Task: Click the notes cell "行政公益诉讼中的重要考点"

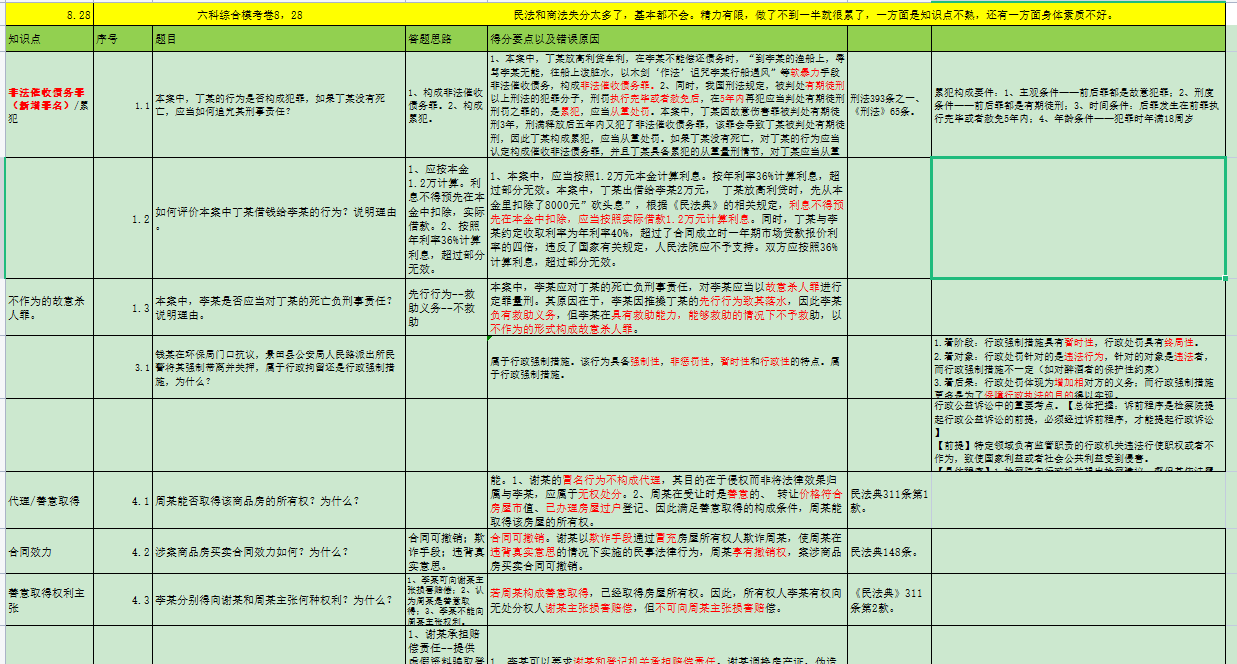Action: pyautogui.click(x=1078, y=433)
